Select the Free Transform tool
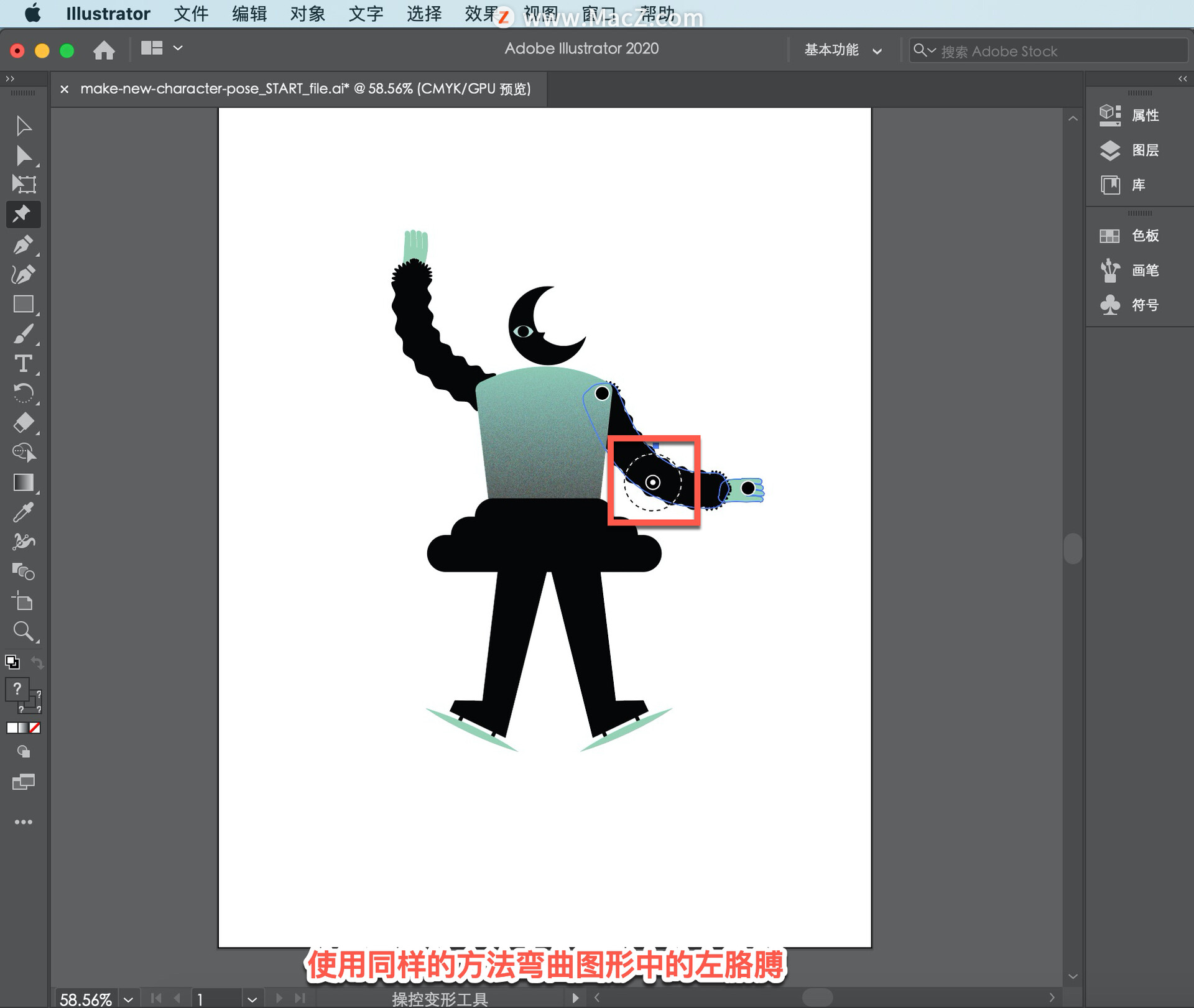 click(x=24, y=185)
